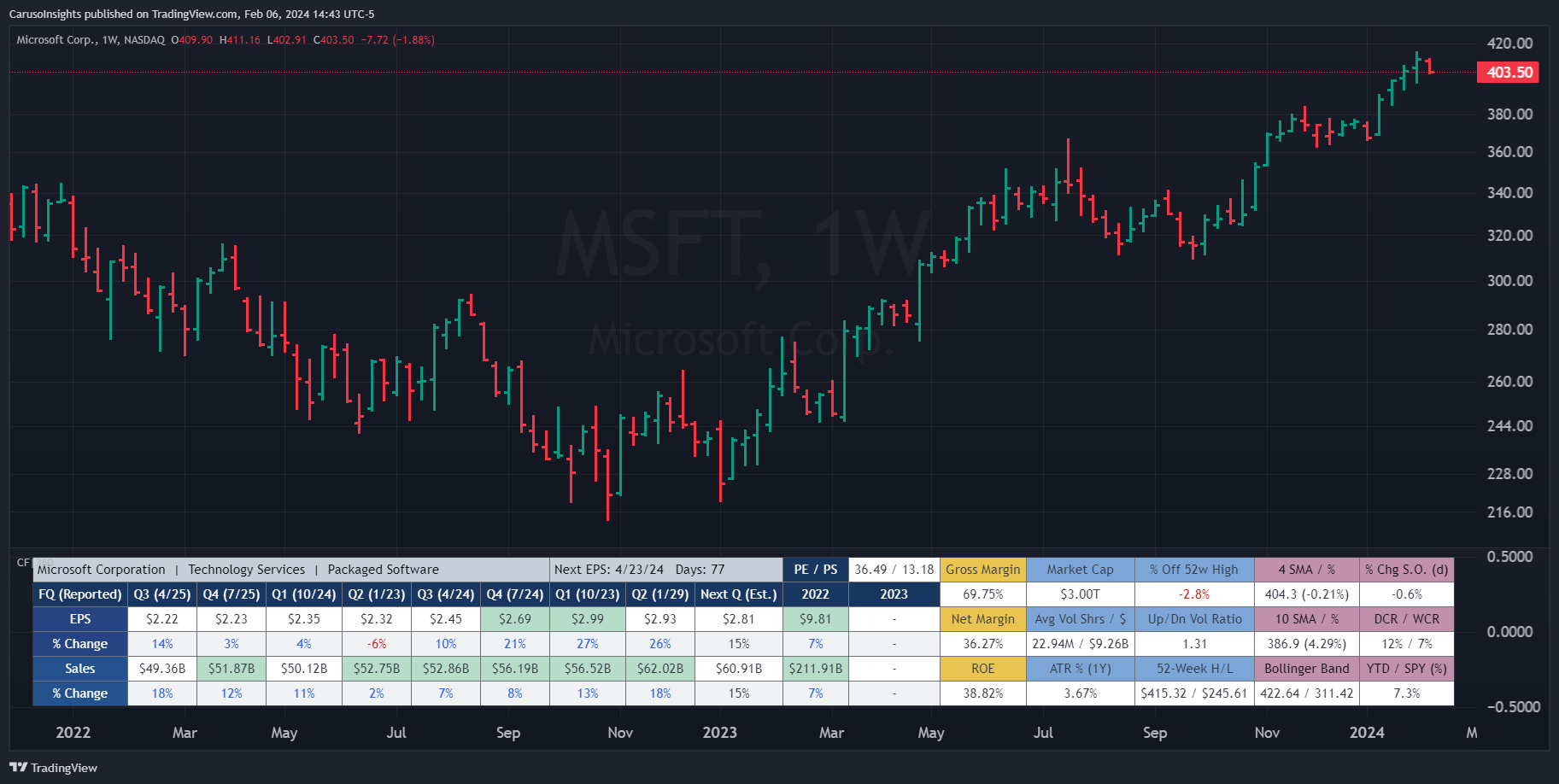The height and width of the screenshot is (784, 1559).
Task: Click the 0.5000 indicator scale label
Action: click(x=1509, y=557)
